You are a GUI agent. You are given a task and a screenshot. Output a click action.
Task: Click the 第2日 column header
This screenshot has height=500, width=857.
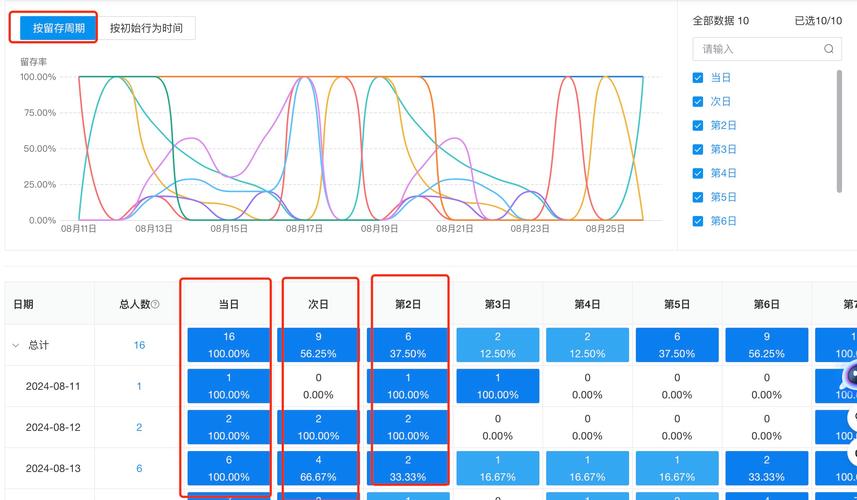point(408,304)
